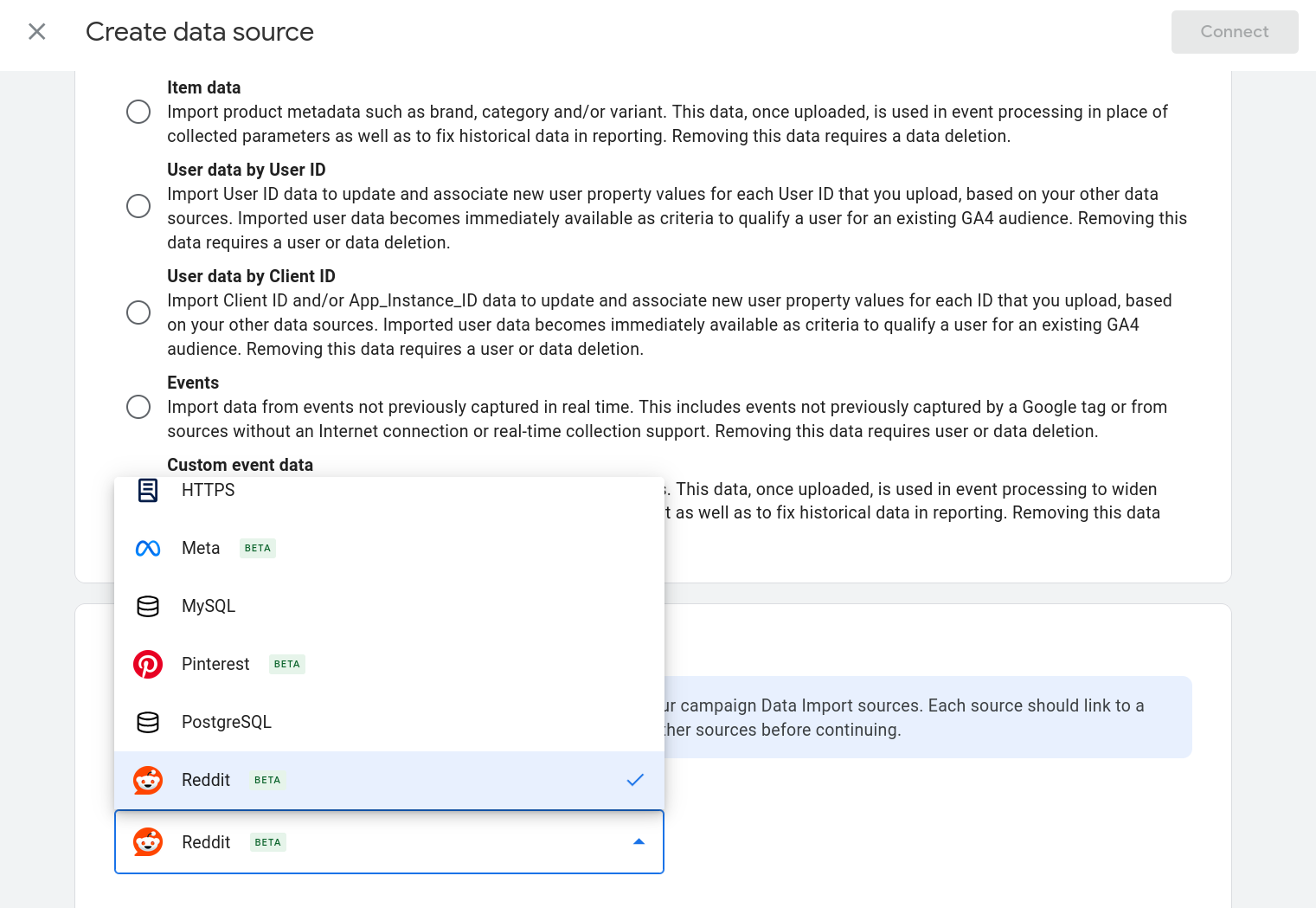The image size is (1316, 908).
Task: Click the Reddit source combo box
Action: click(389, 842)
